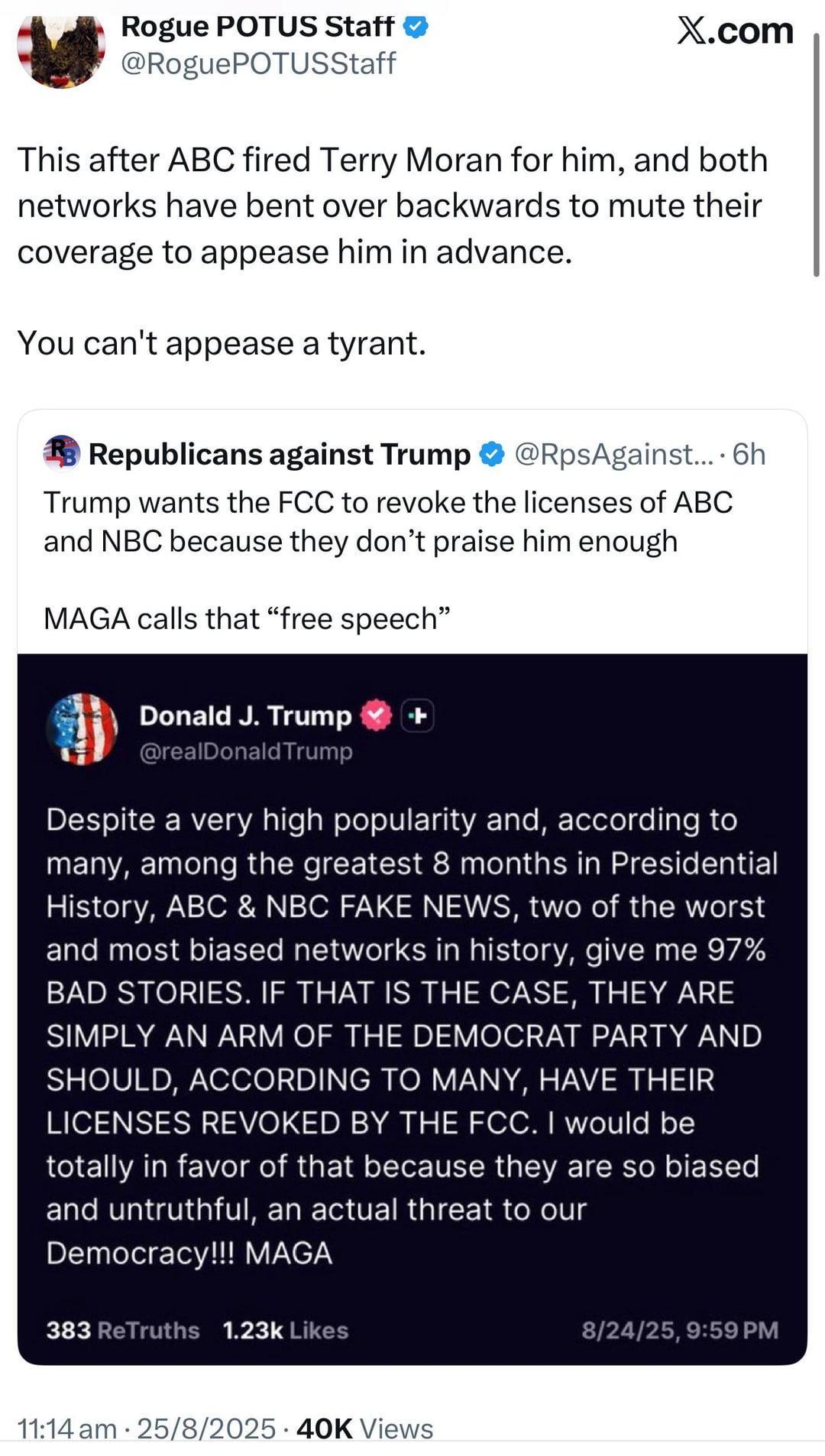Image resolution: width=825 pixels, height=1456 pixels.
Task: Tap the Republicans against Trump name
Action: (280, 454)
